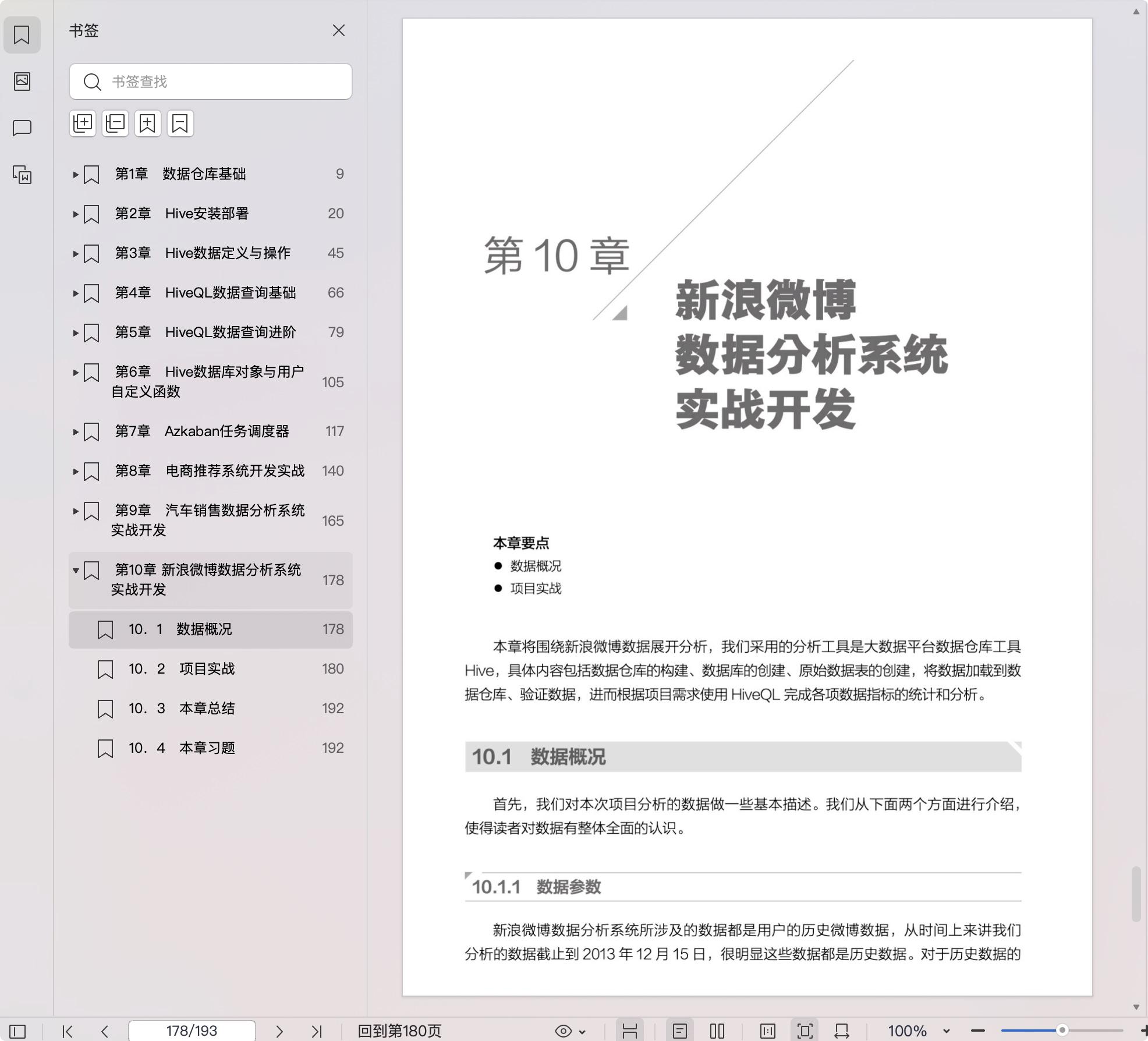Expand 第7章 Azkaban任务调度器

[x=75, y=431]
